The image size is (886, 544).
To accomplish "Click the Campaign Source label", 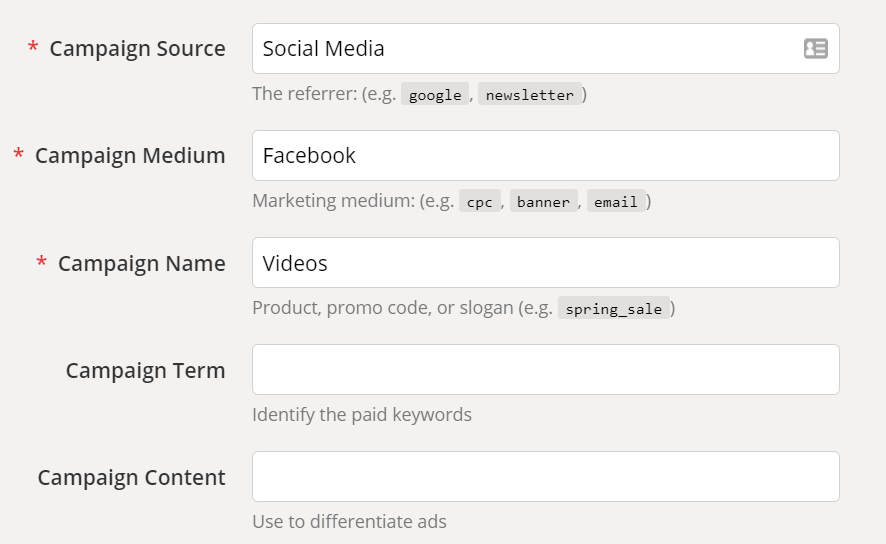I will pos(137,48).
